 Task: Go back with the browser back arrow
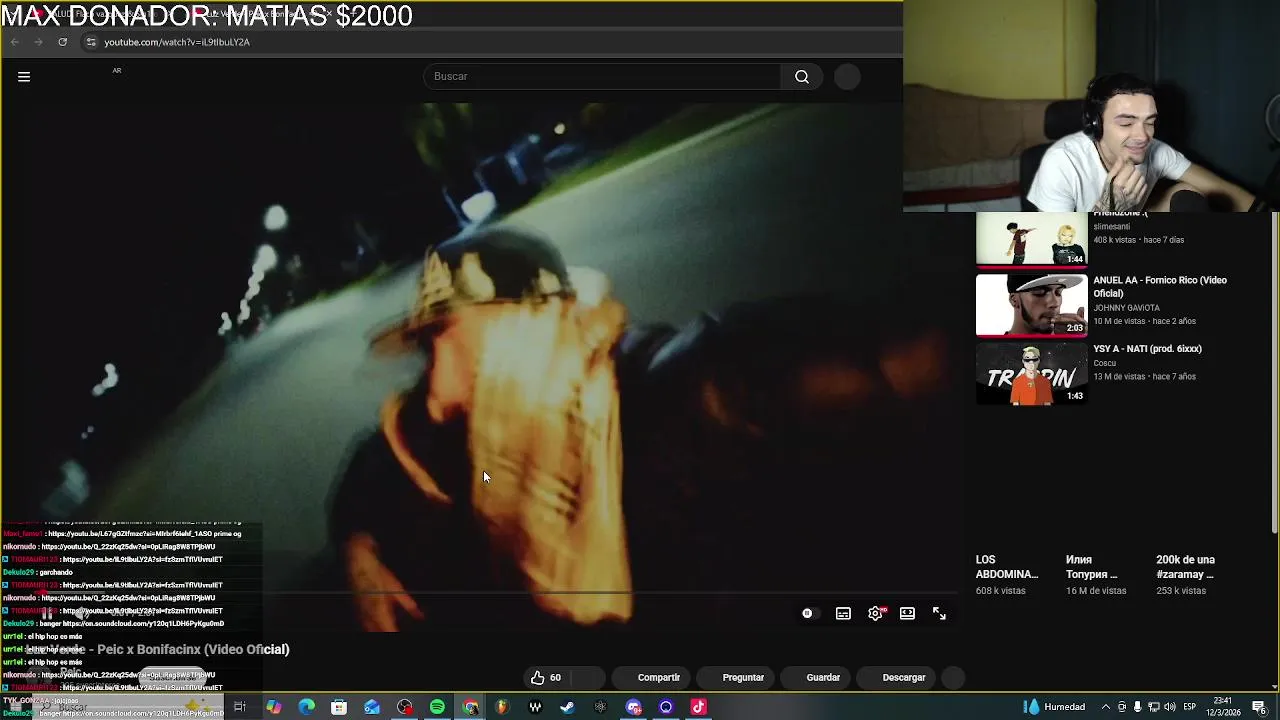pyautogui.click(x=14, y=42)
